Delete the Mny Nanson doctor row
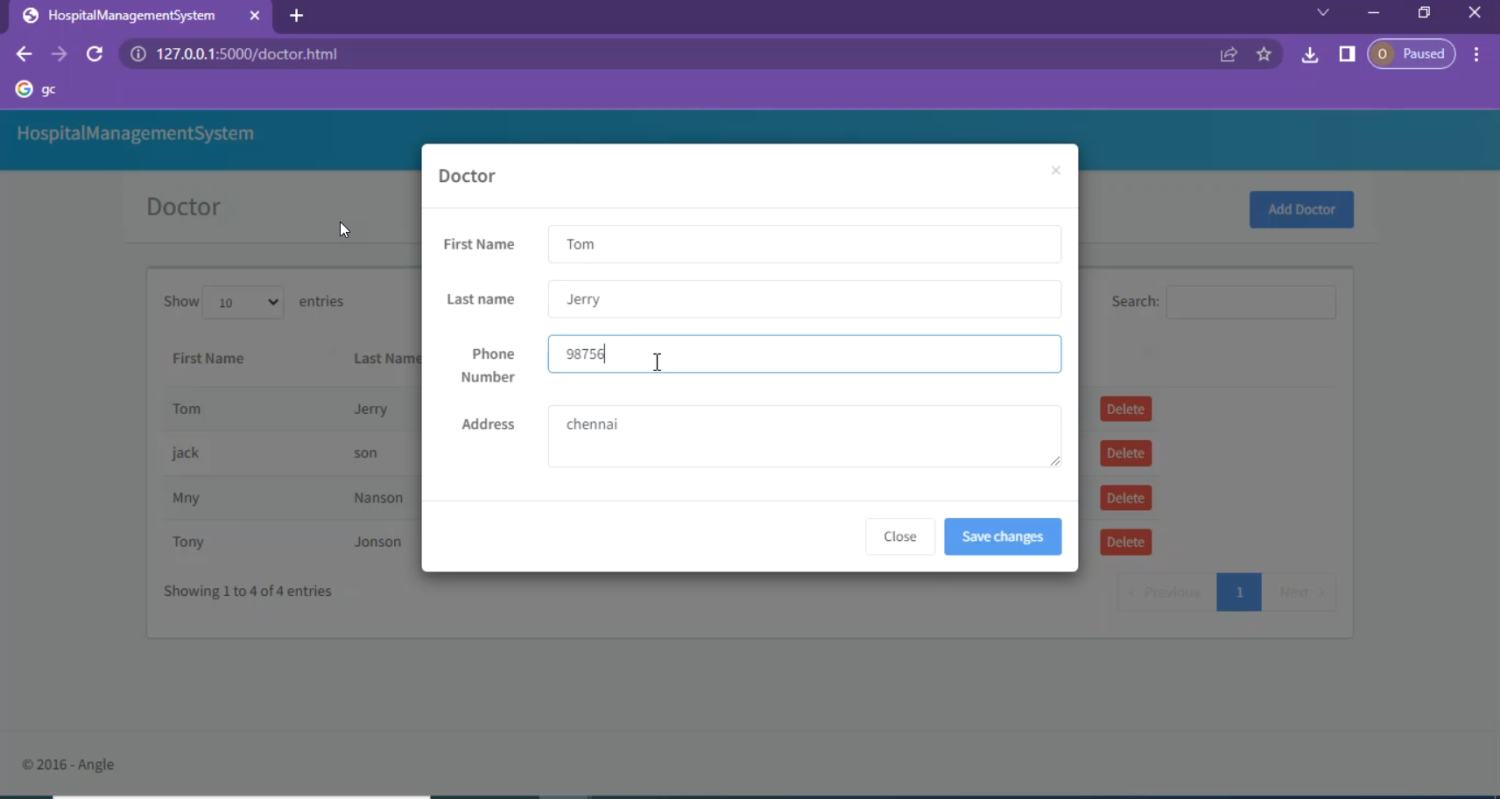This screenshot has height=799, width=1500. coord(1125,498)
